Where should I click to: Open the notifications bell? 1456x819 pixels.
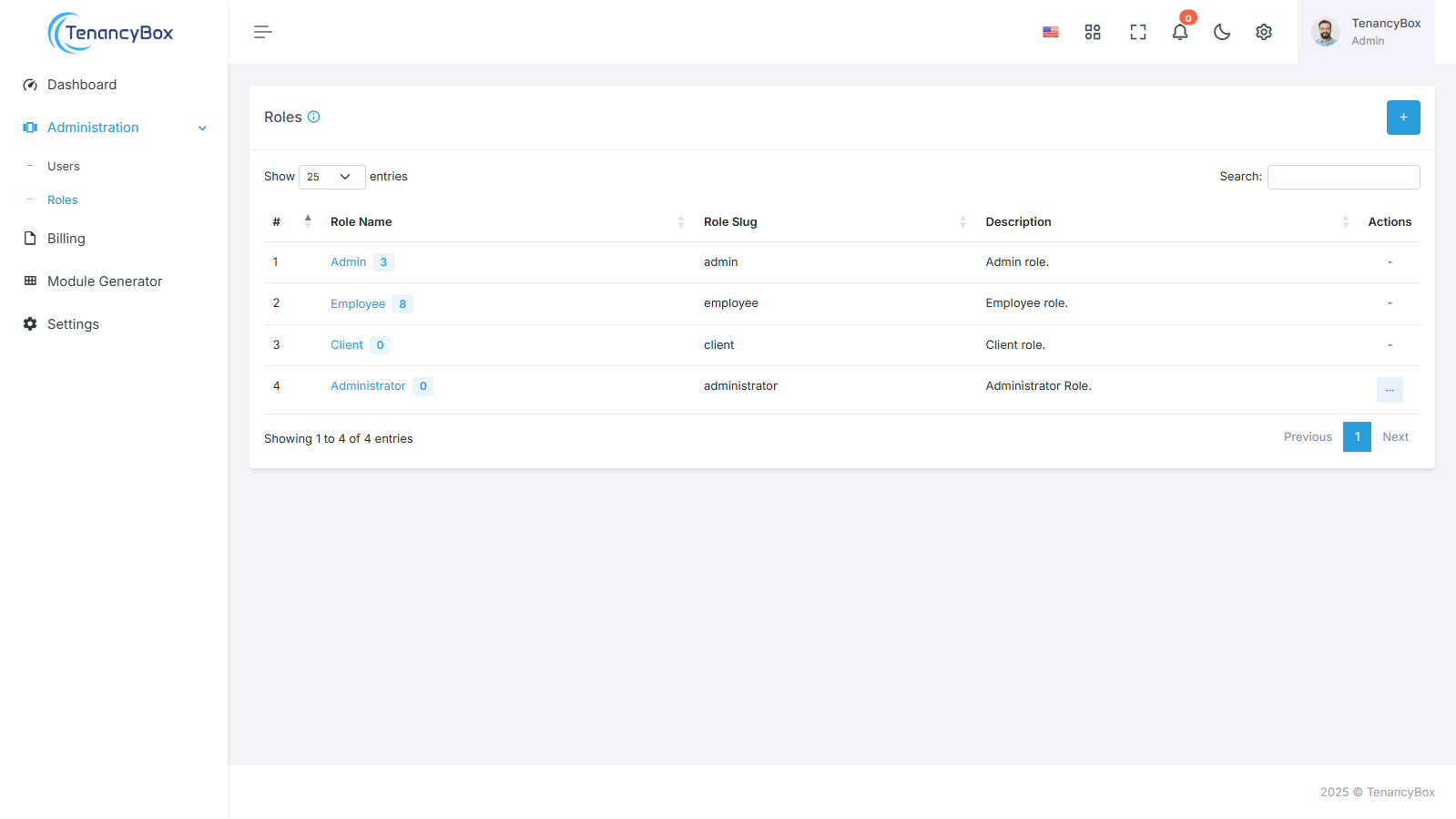(1179, 32)
